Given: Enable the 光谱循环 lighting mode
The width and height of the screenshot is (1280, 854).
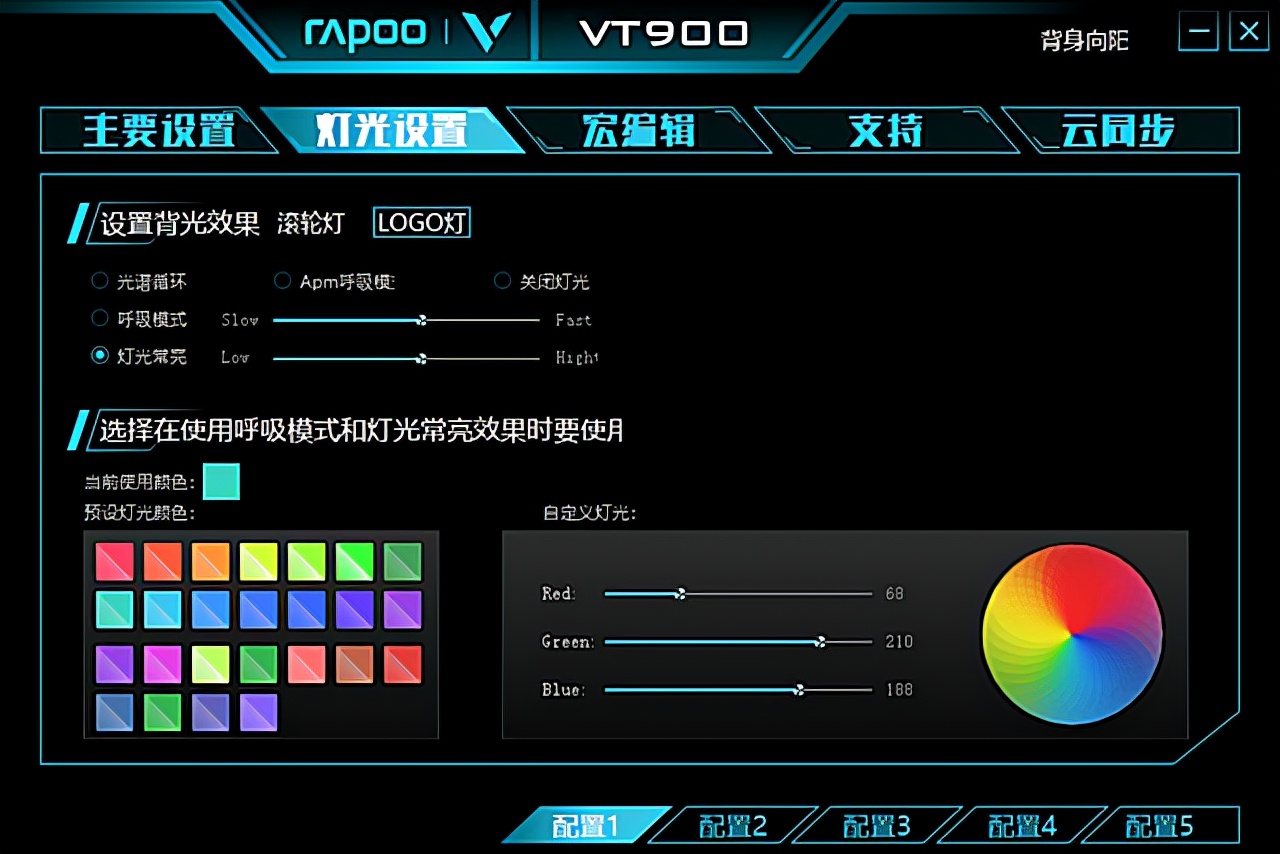Looking at the screenshot, I should click(100, 281).
